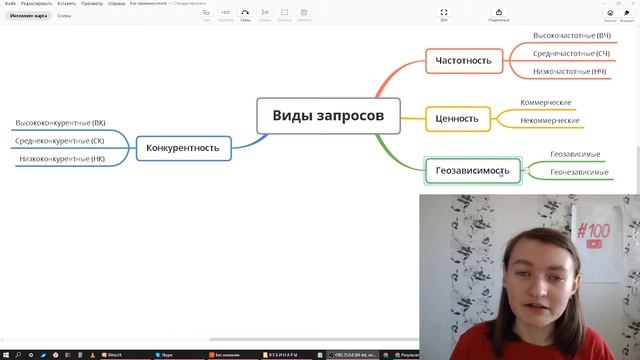Open the Просмотр menu
The image size is (640, 360).
click(92, 3)
